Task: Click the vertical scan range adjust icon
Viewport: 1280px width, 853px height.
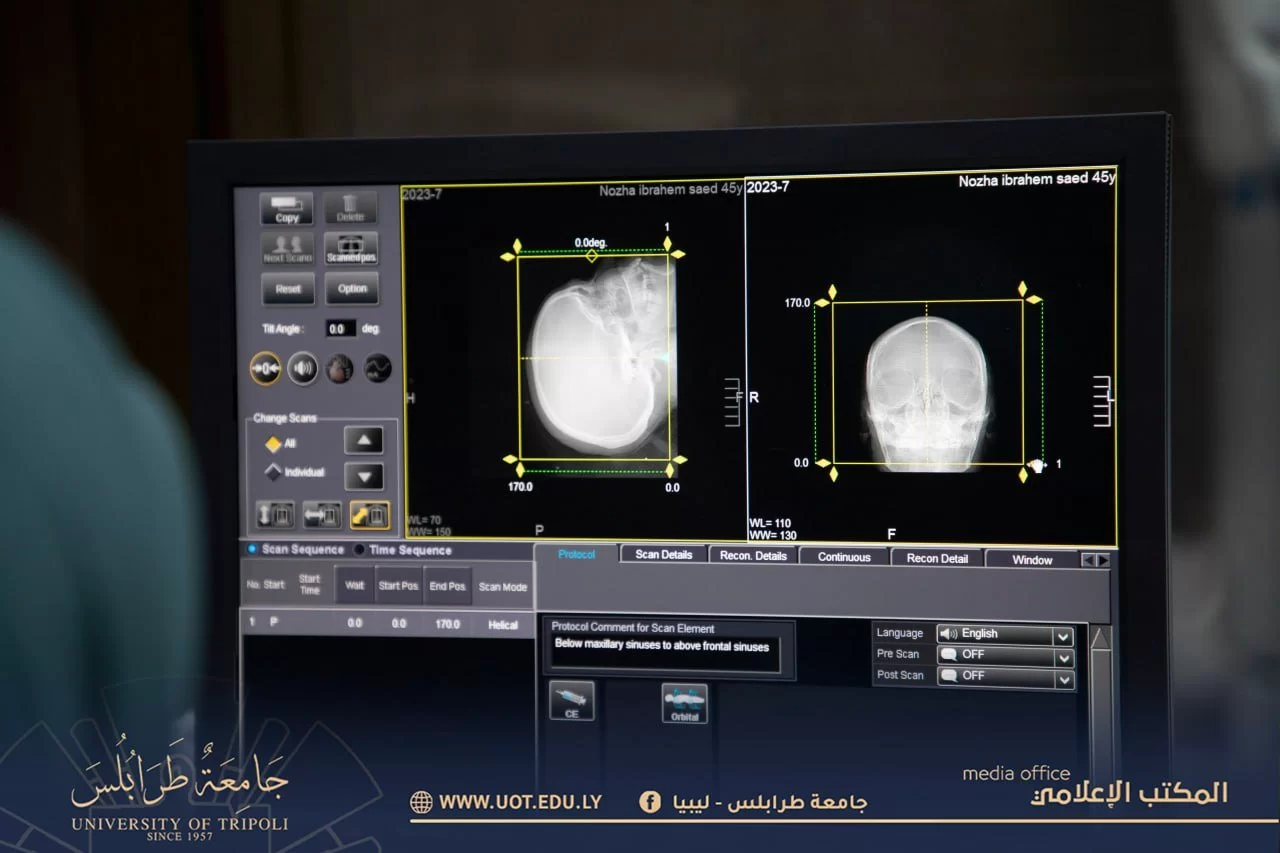Action: (x=276, y=514)
